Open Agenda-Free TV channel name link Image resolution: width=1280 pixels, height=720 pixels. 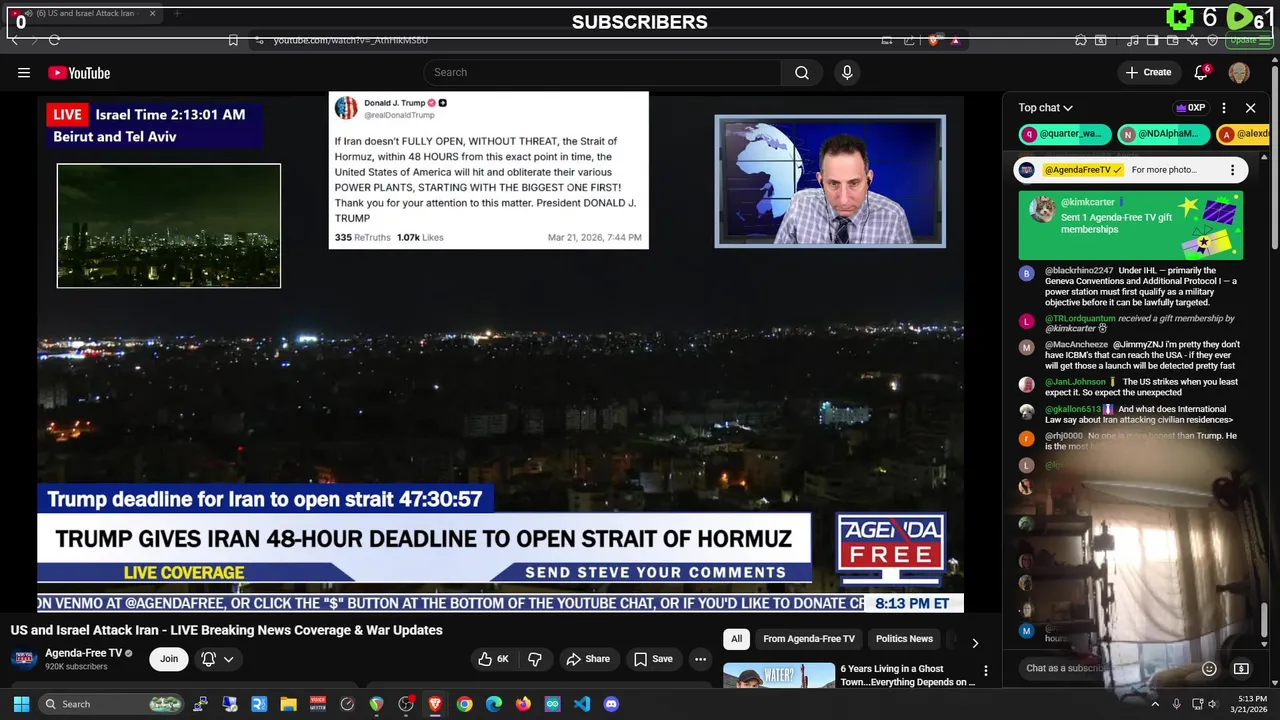(x=83, y=653)
